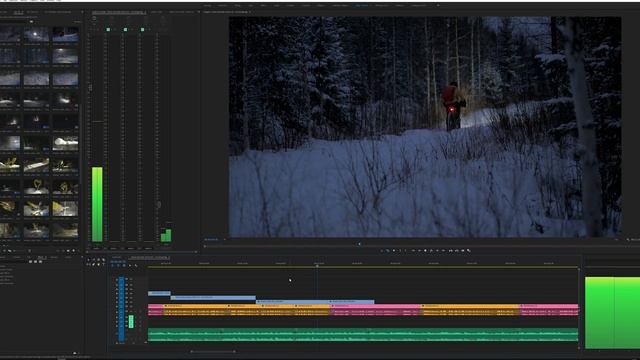640x360 pixels.
Task: Step back one frame in Program Monitor
Action: [x=419, y=251]
